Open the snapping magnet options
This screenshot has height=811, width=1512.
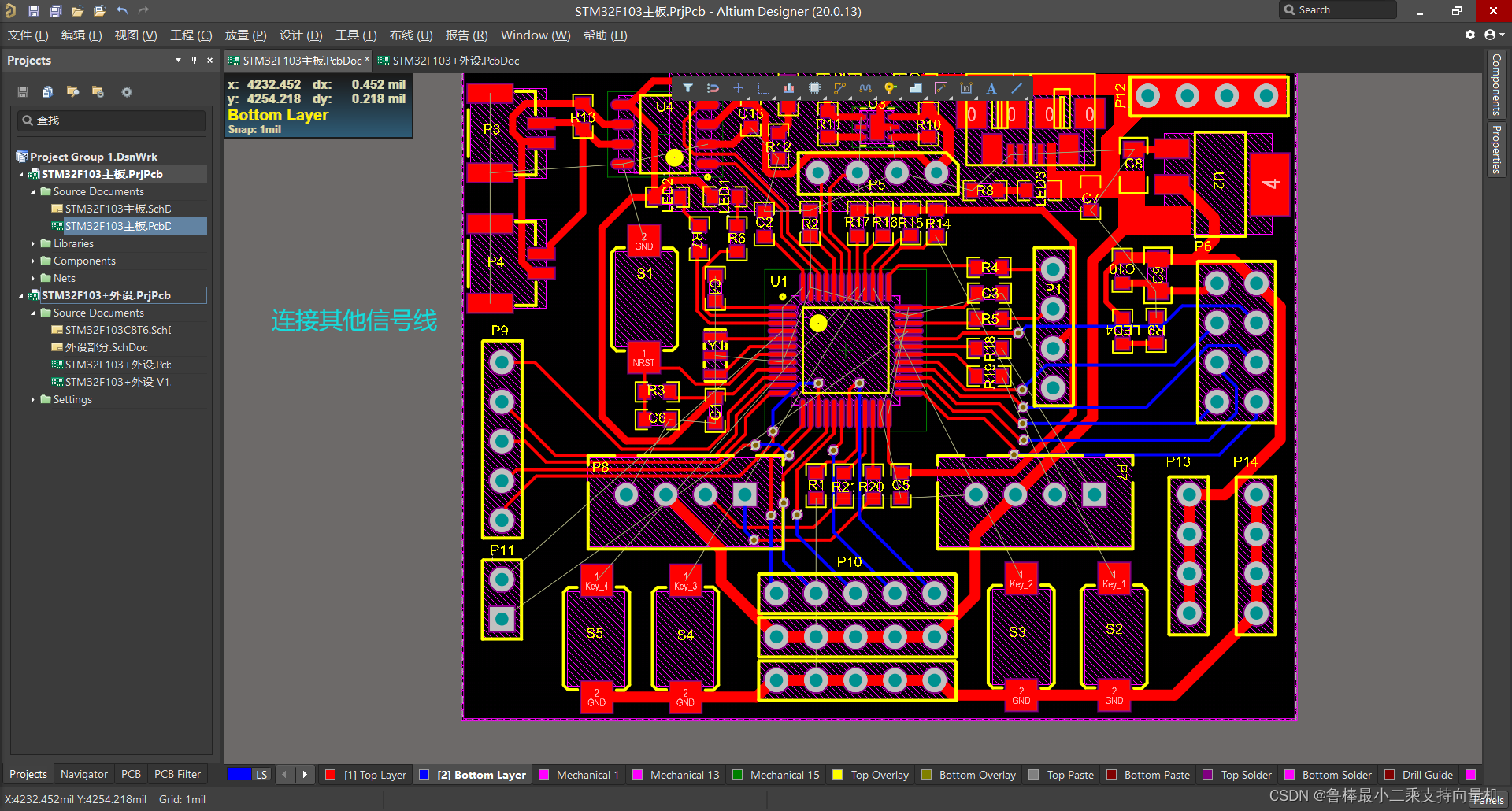[713, 88]
